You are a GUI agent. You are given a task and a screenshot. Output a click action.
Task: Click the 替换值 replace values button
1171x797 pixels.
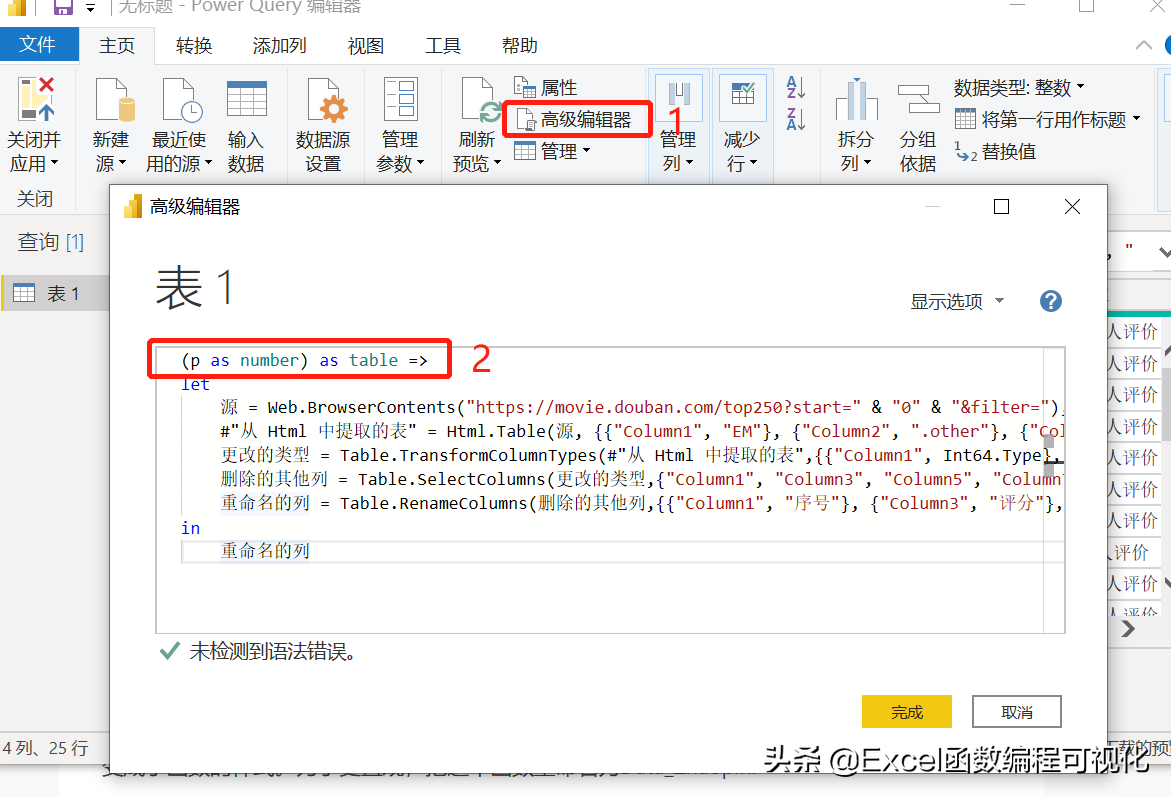click(995, 152)
